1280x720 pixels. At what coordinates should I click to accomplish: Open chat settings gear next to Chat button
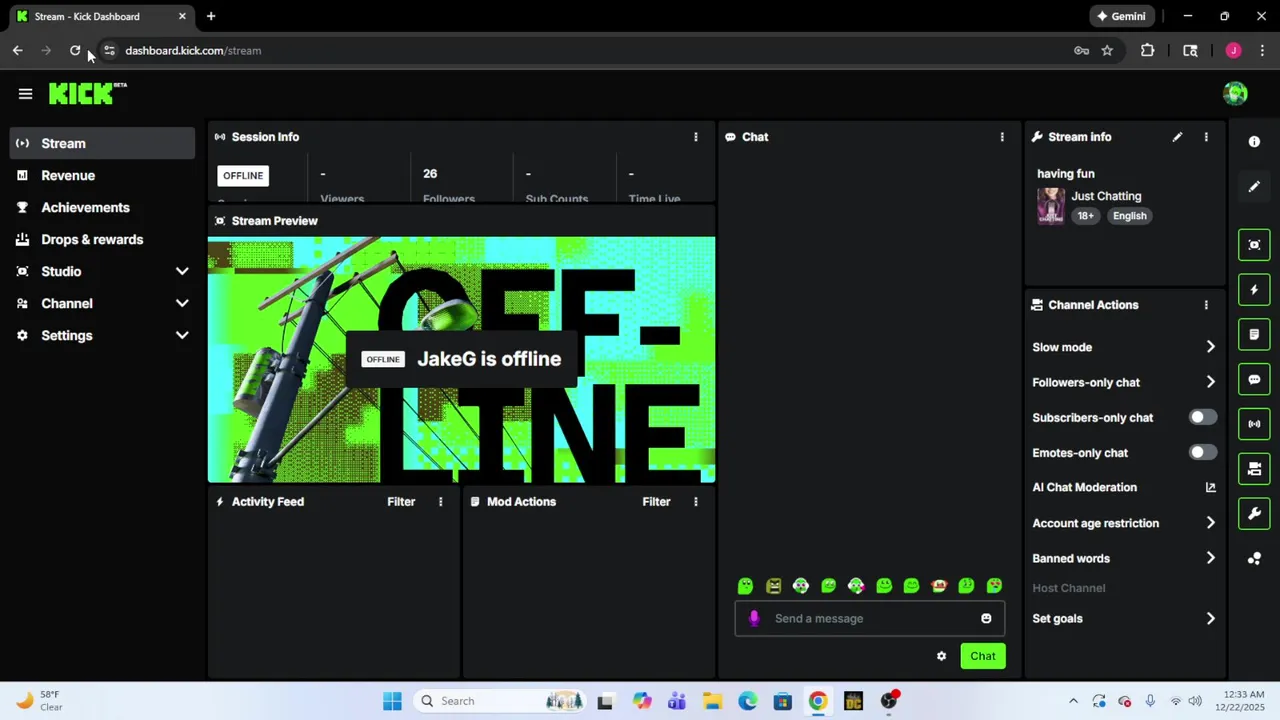941,656
